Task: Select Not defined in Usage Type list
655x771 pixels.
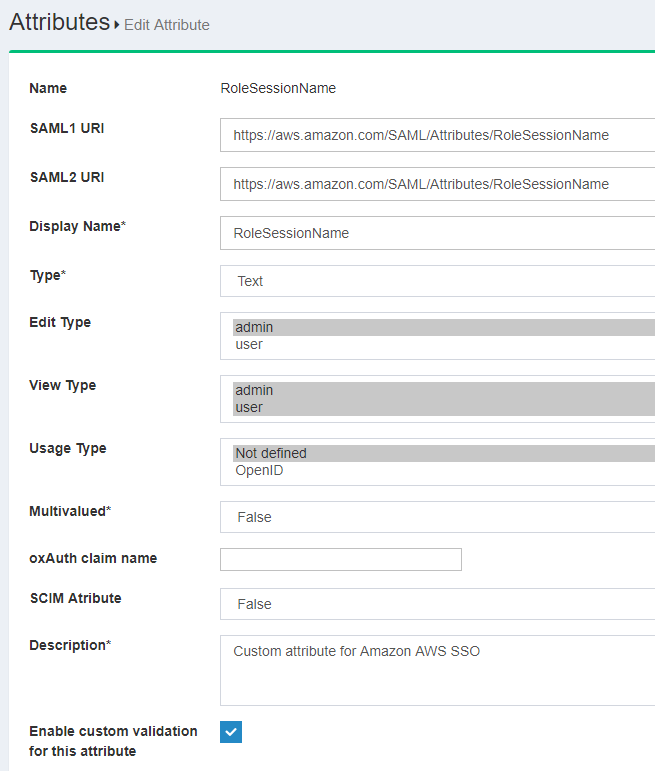Action: point(271,453)
